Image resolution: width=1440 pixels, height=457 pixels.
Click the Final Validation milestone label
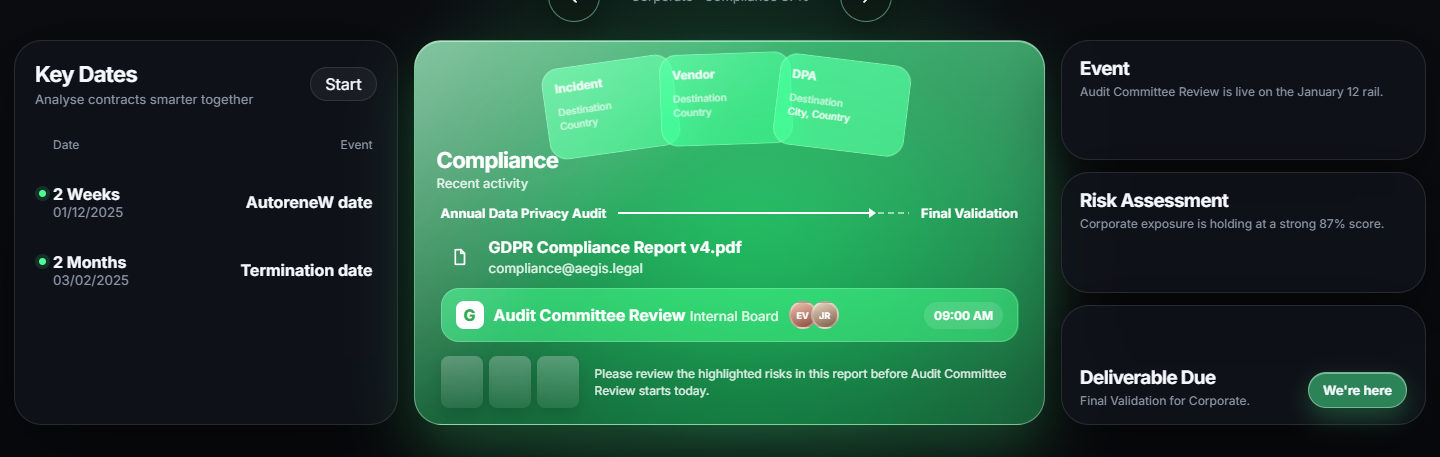[969, 213]
